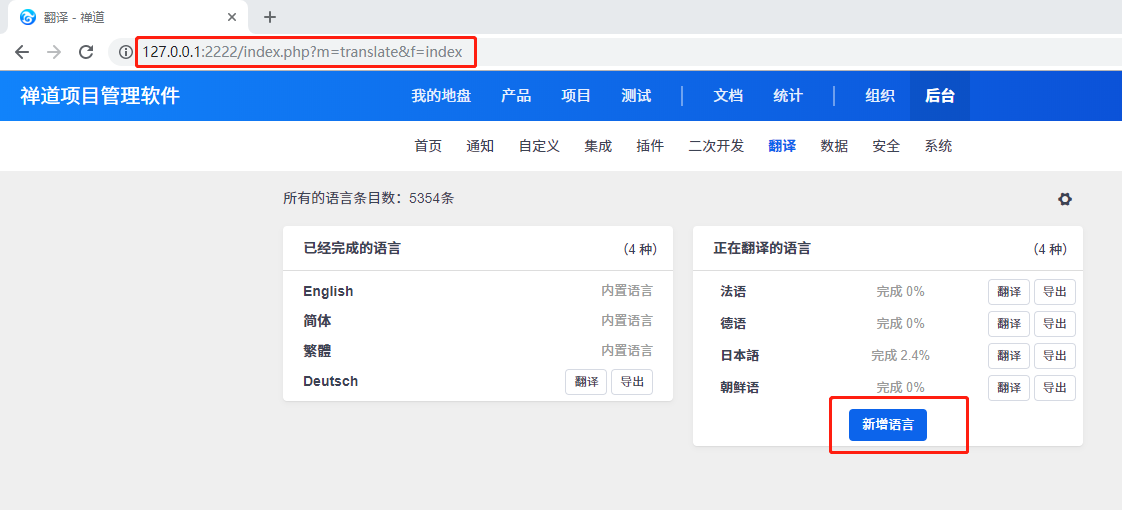This screenshot has width=1122, height=510.
Task: Open the 二次开发 submenu tab
Action: coord(716,146)
